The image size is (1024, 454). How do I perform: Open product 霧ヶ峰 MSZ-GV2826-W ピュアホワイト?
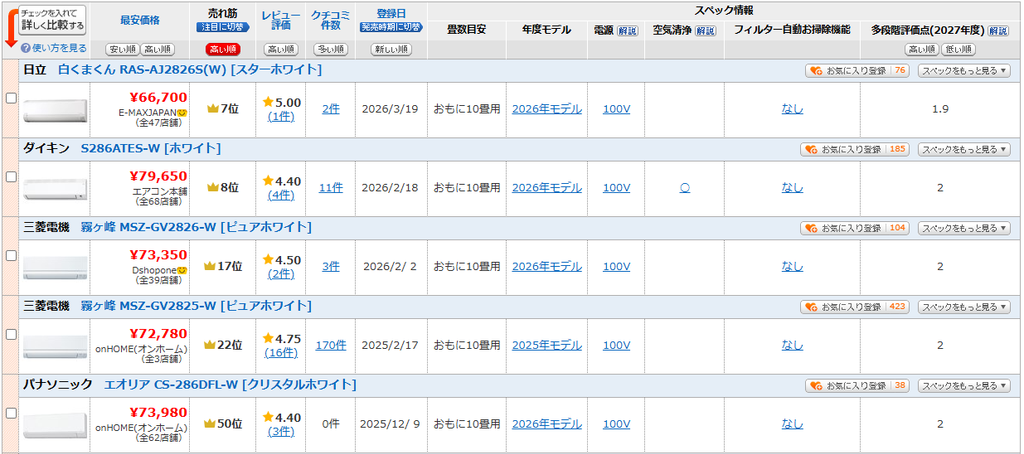[x=196, y=227]
